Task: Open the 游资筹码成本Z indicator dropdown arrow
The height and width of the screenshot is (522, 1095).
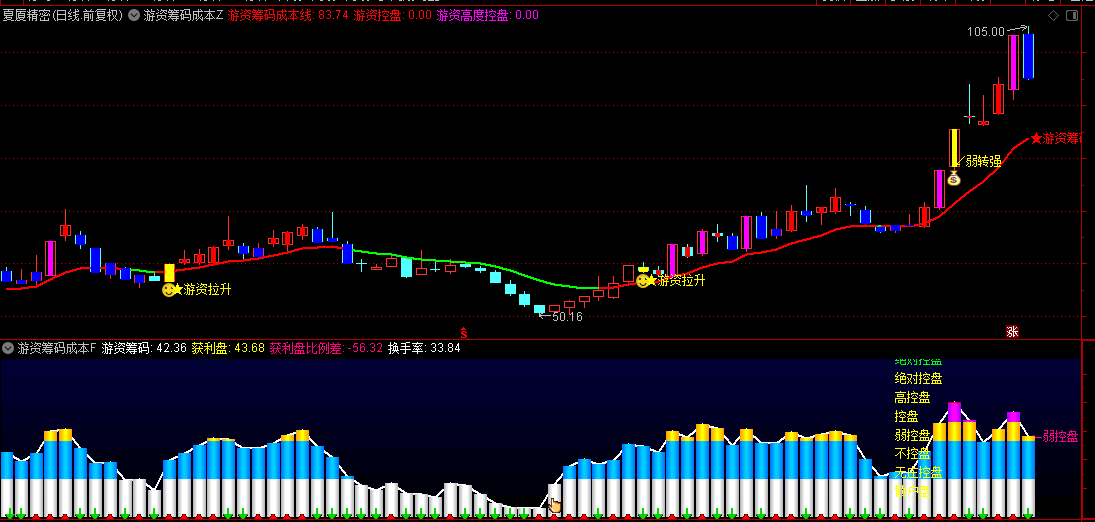Action: point(134,15)
